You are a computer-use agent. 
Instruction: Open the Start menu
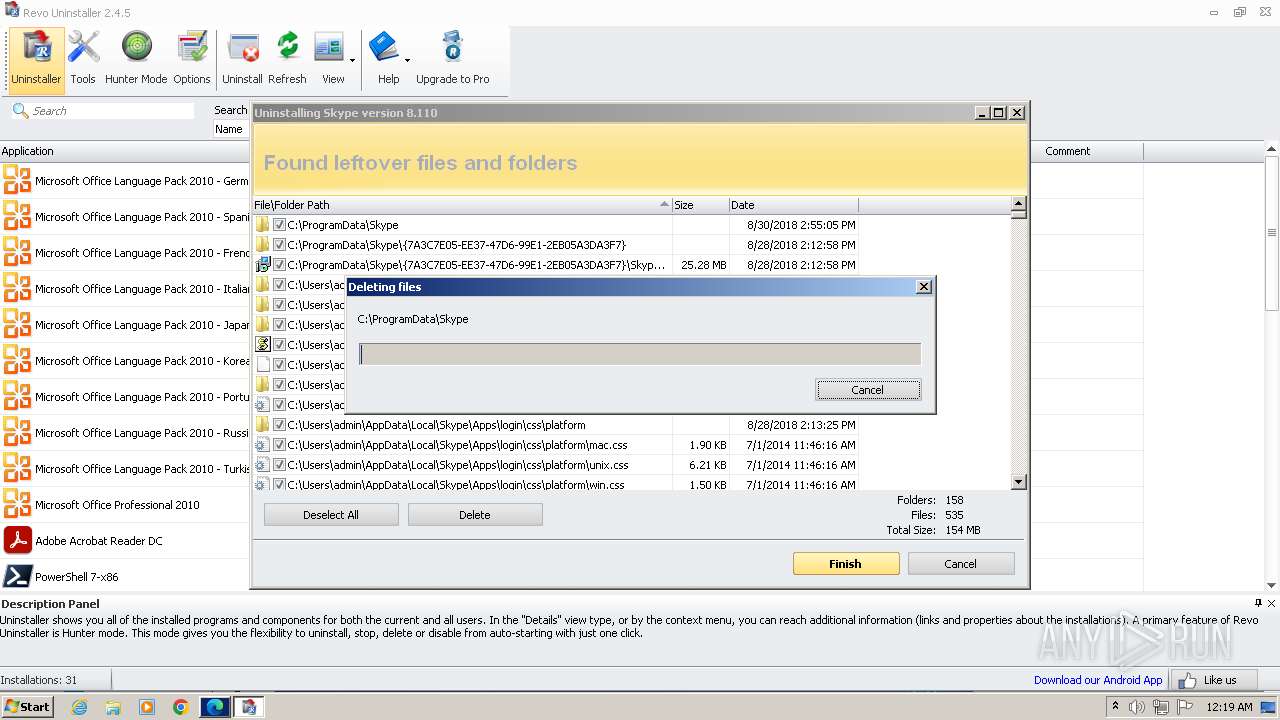[28, 707]
